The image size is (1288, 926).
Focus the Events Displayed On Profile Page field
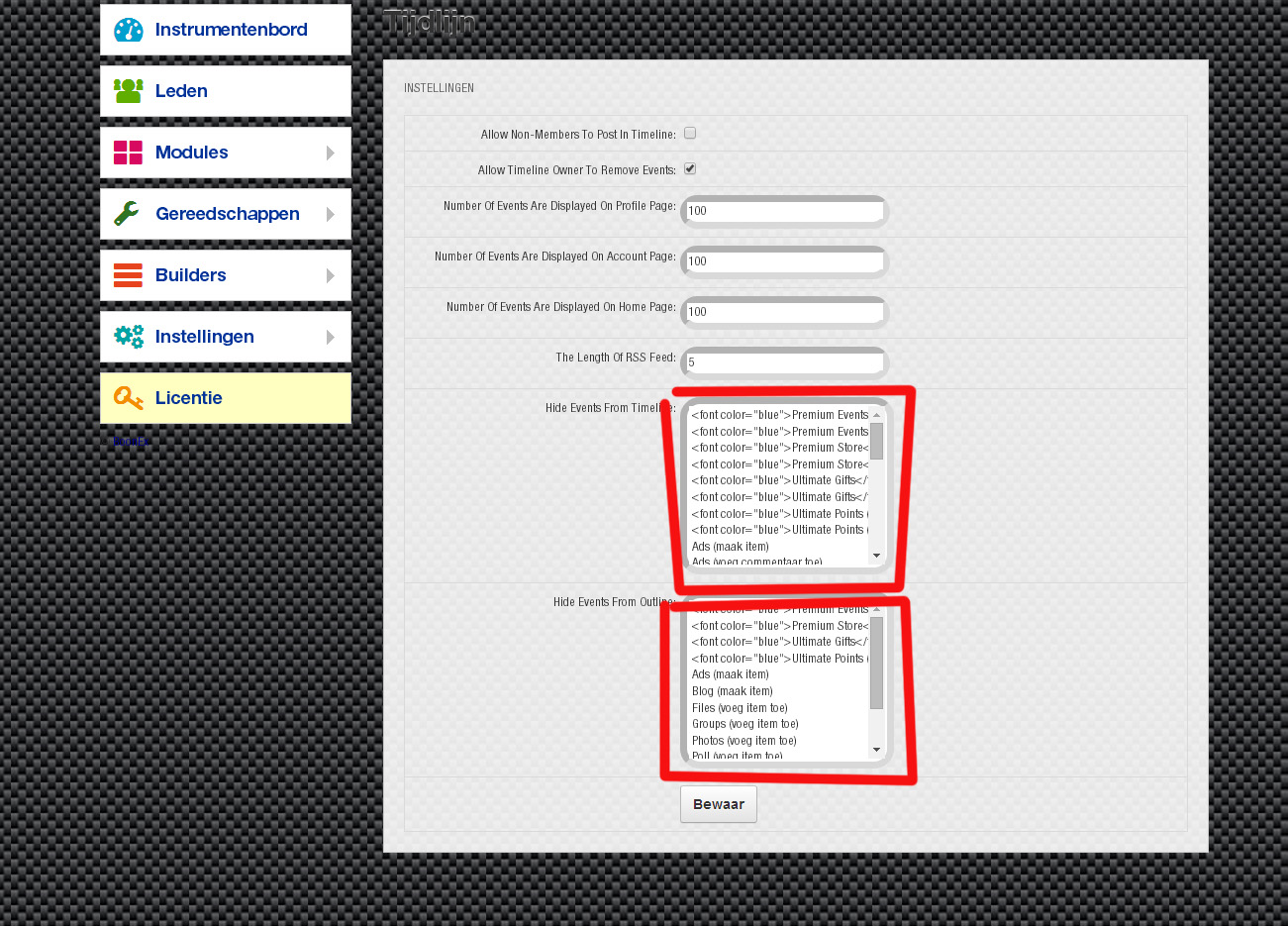pos(785,211)
